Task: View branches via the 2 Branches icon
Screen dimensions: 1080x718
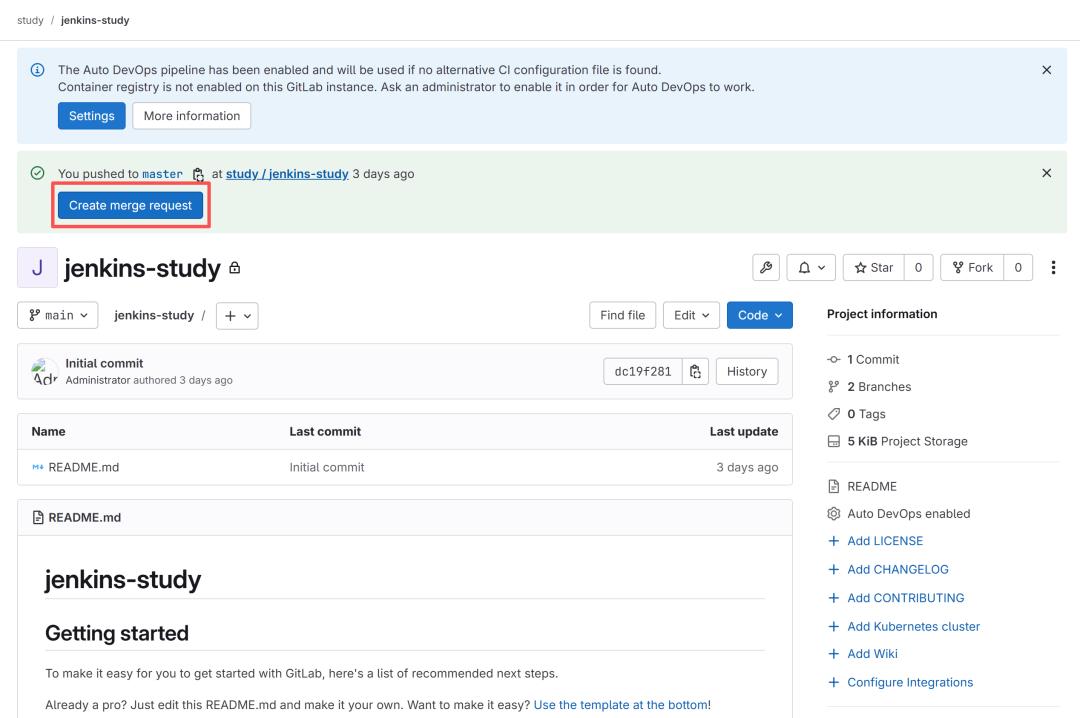Action: click(832, 386)
